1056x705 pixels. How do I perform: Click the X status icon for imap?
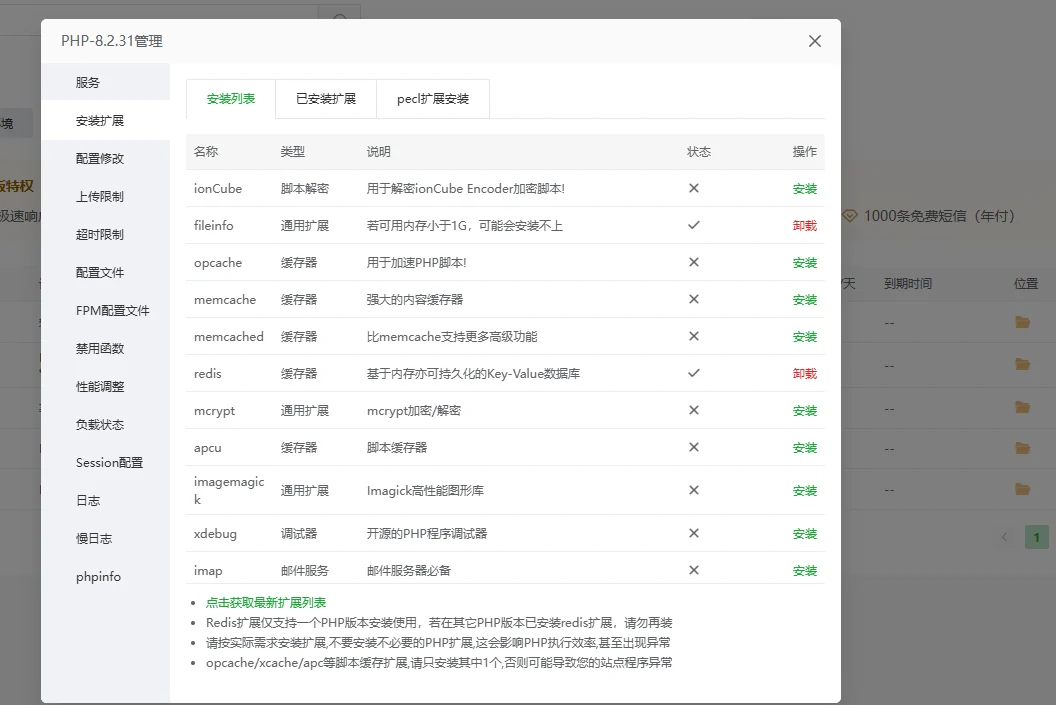click(x=694, y=570)
